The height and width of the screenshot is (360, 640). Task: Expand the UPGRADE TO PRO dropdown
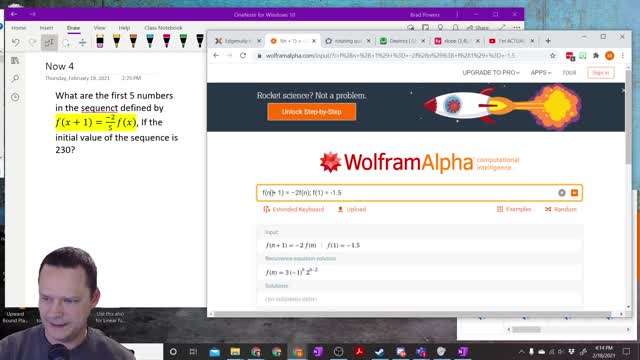click(x=491, y=73)
